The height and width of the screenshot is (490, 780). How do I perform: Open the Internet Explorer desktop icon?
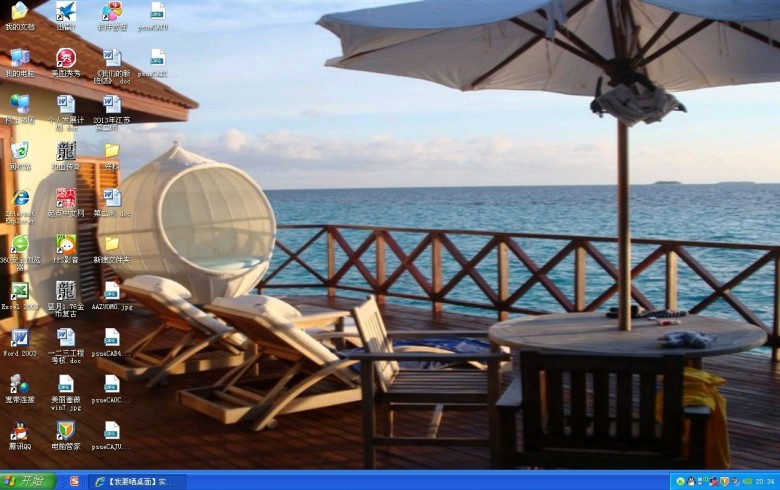click(19, 198)
